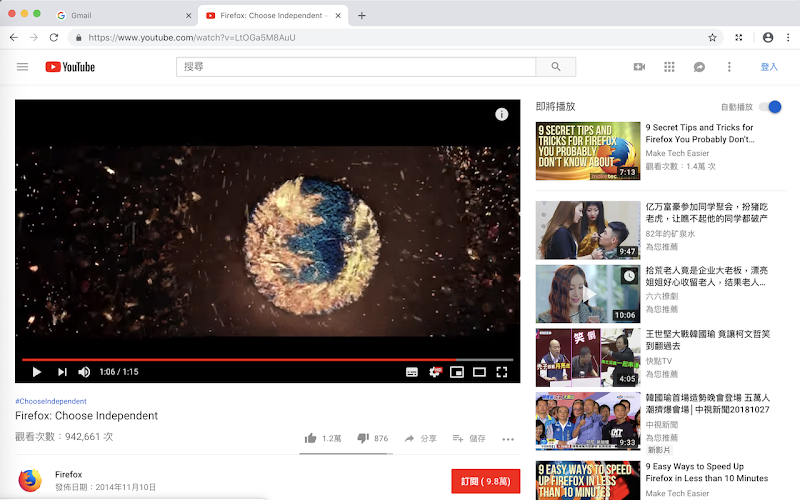Viewport: 800px width, 500px height.
Task: Click the browser forward arrow
Action: pos(34,37)
